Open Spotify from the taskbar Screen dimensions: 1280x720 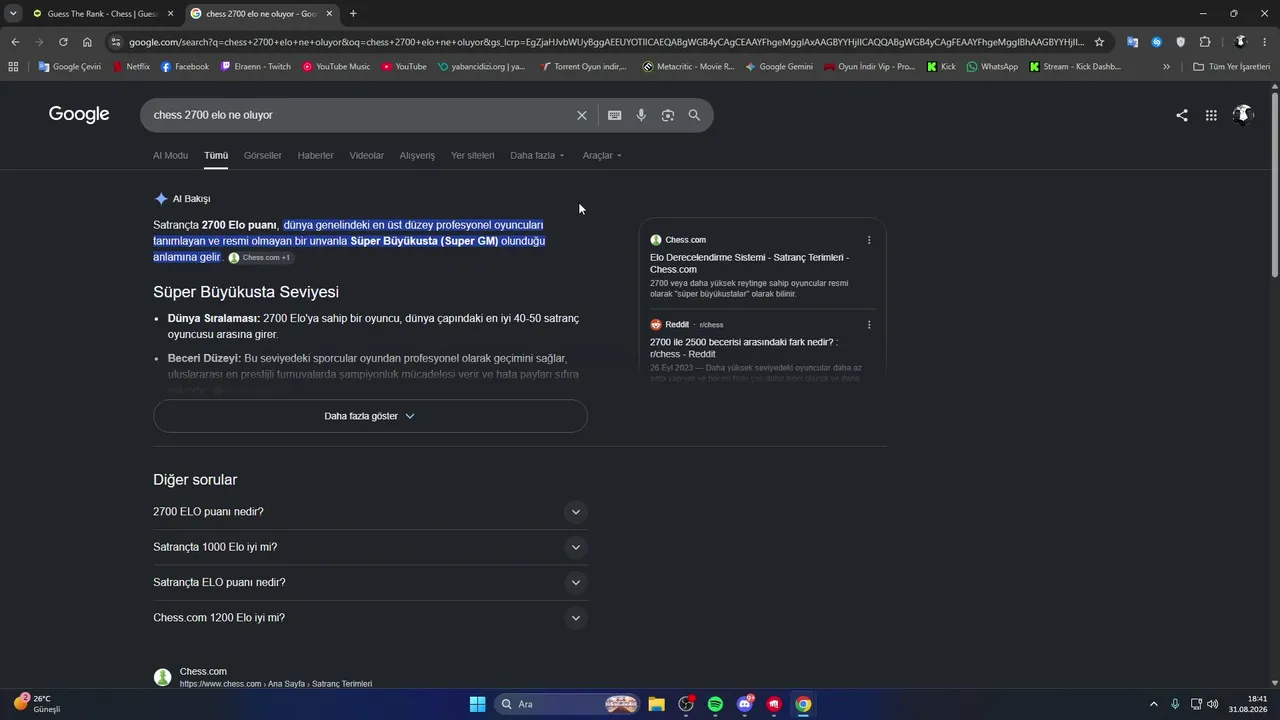(715, 704)
